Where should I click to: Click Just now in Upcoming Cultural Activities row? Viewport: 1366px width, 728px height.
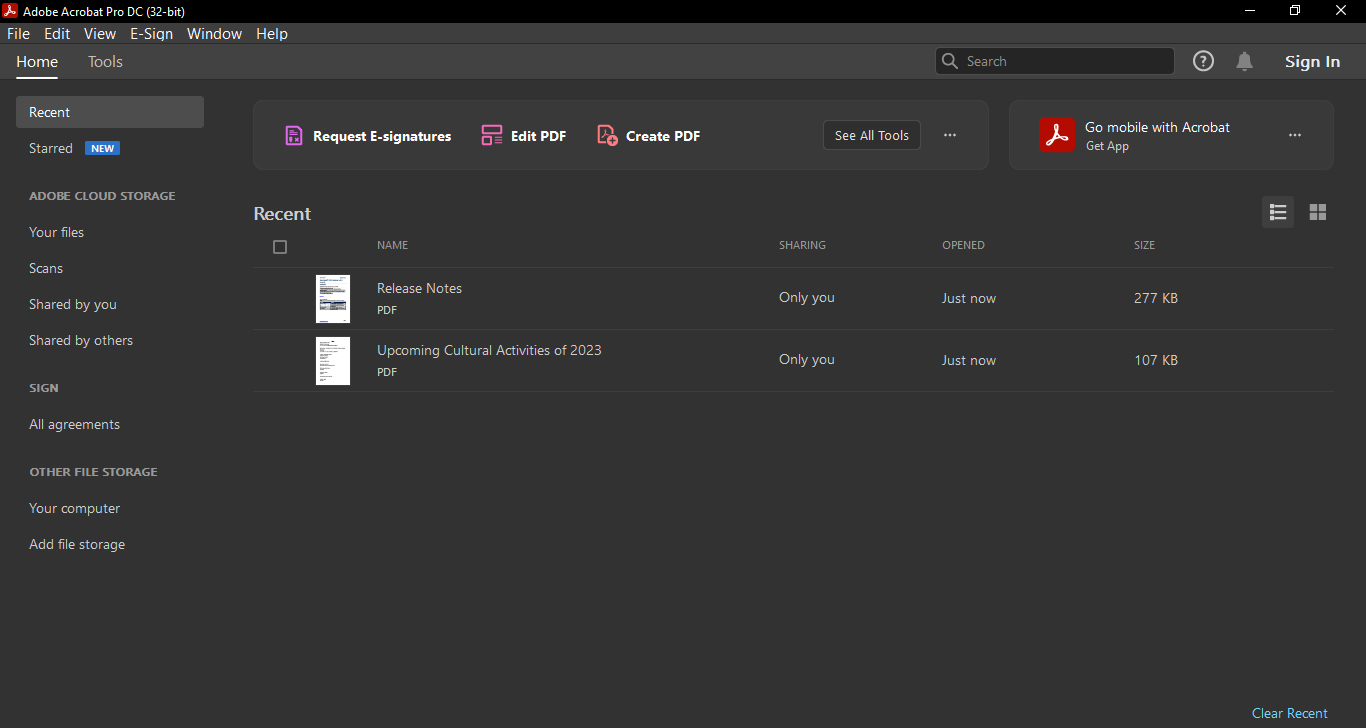click(x=969, y=360)
